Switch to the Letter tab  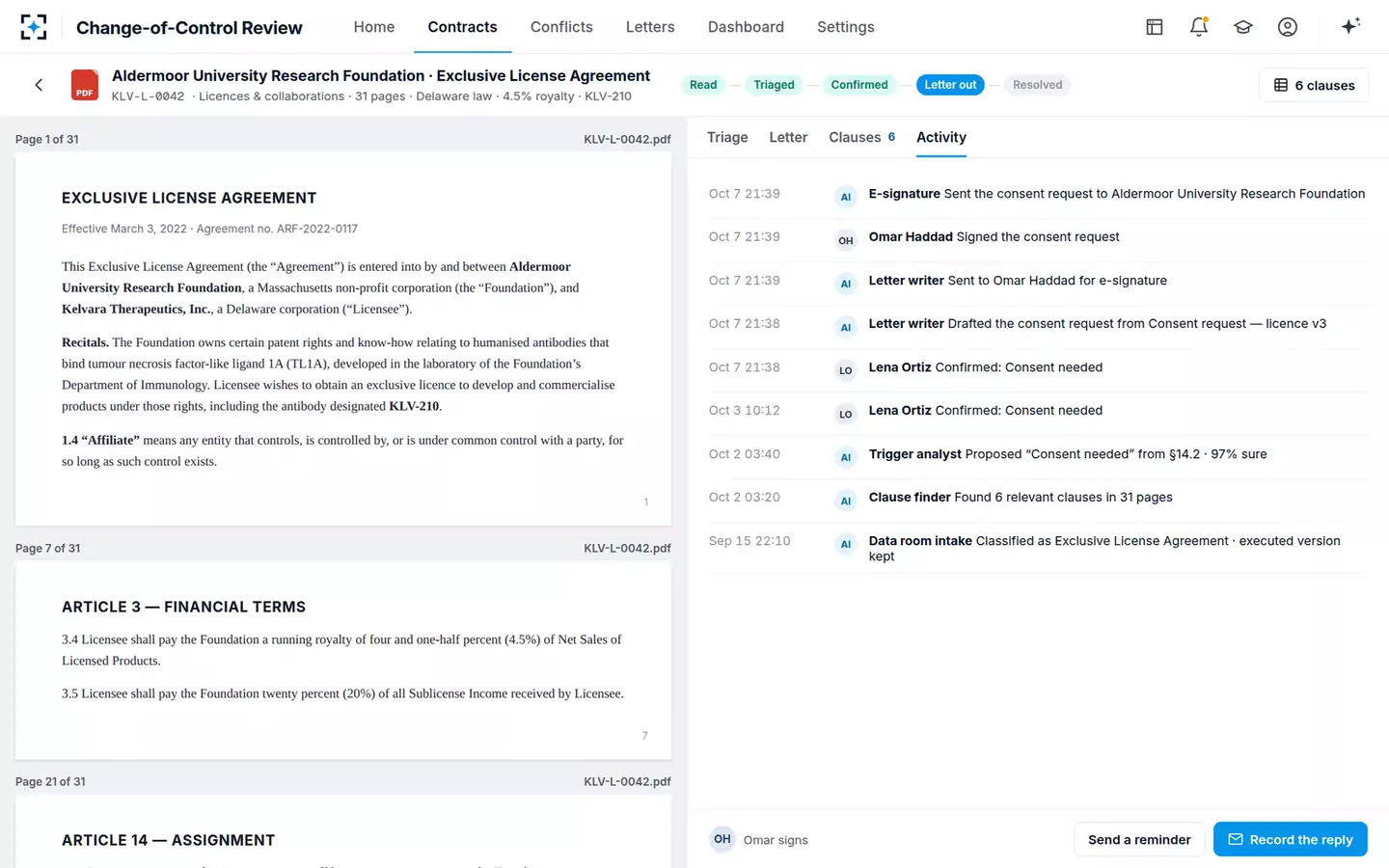pos(788,137)
